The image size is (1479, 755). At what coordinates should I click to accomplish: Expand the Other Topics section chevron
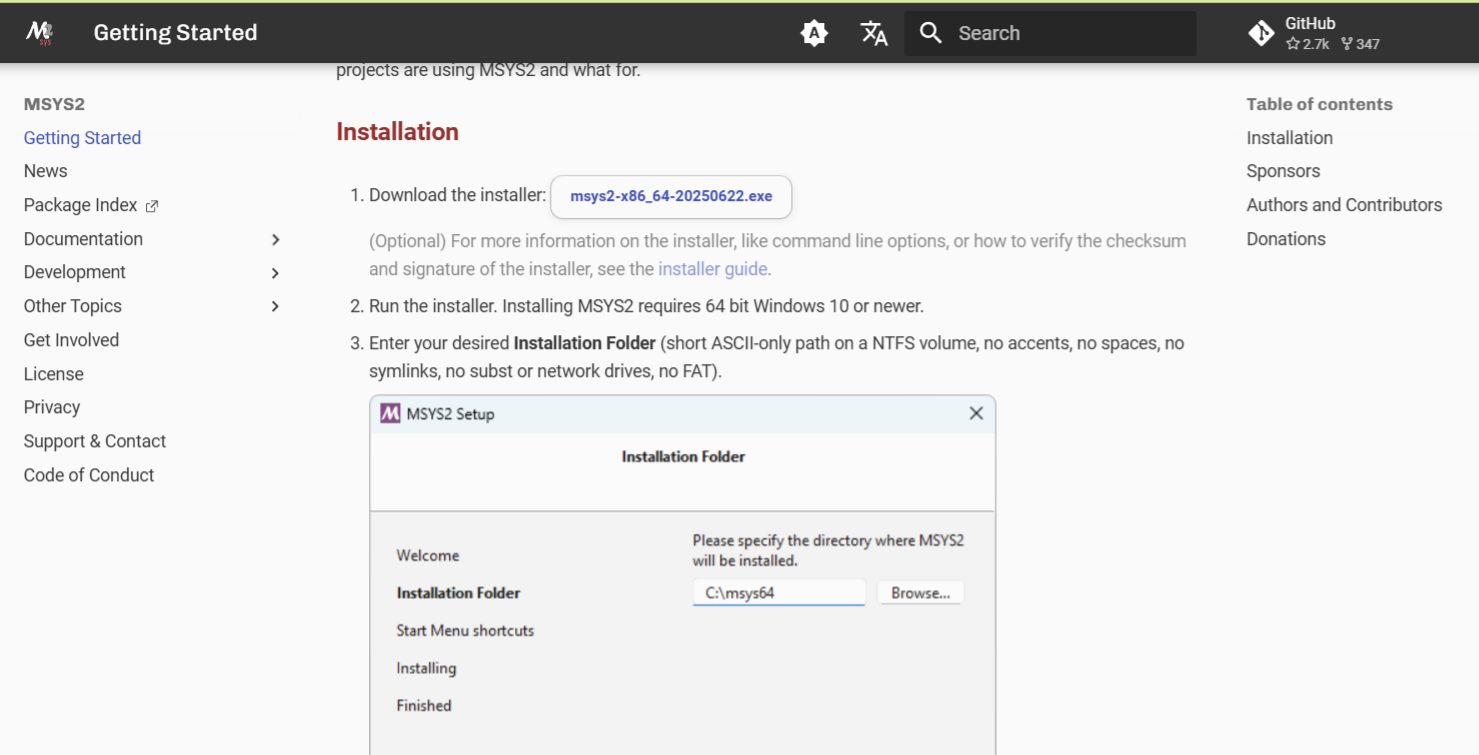coord(276,306)
